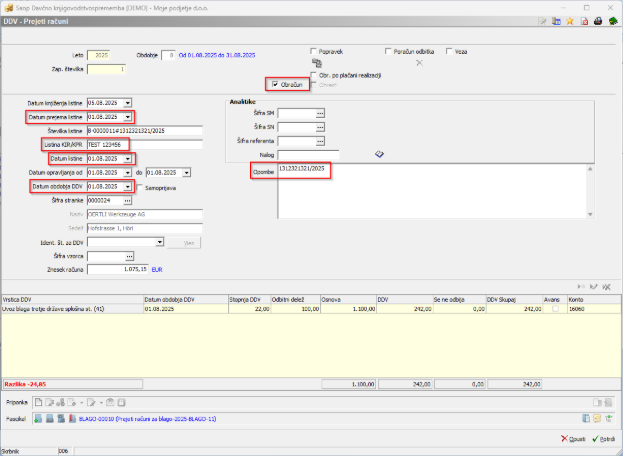624x456 pixels.
Task: Expand Ident. št. za DDV combo box
Action: pos(159,242)
